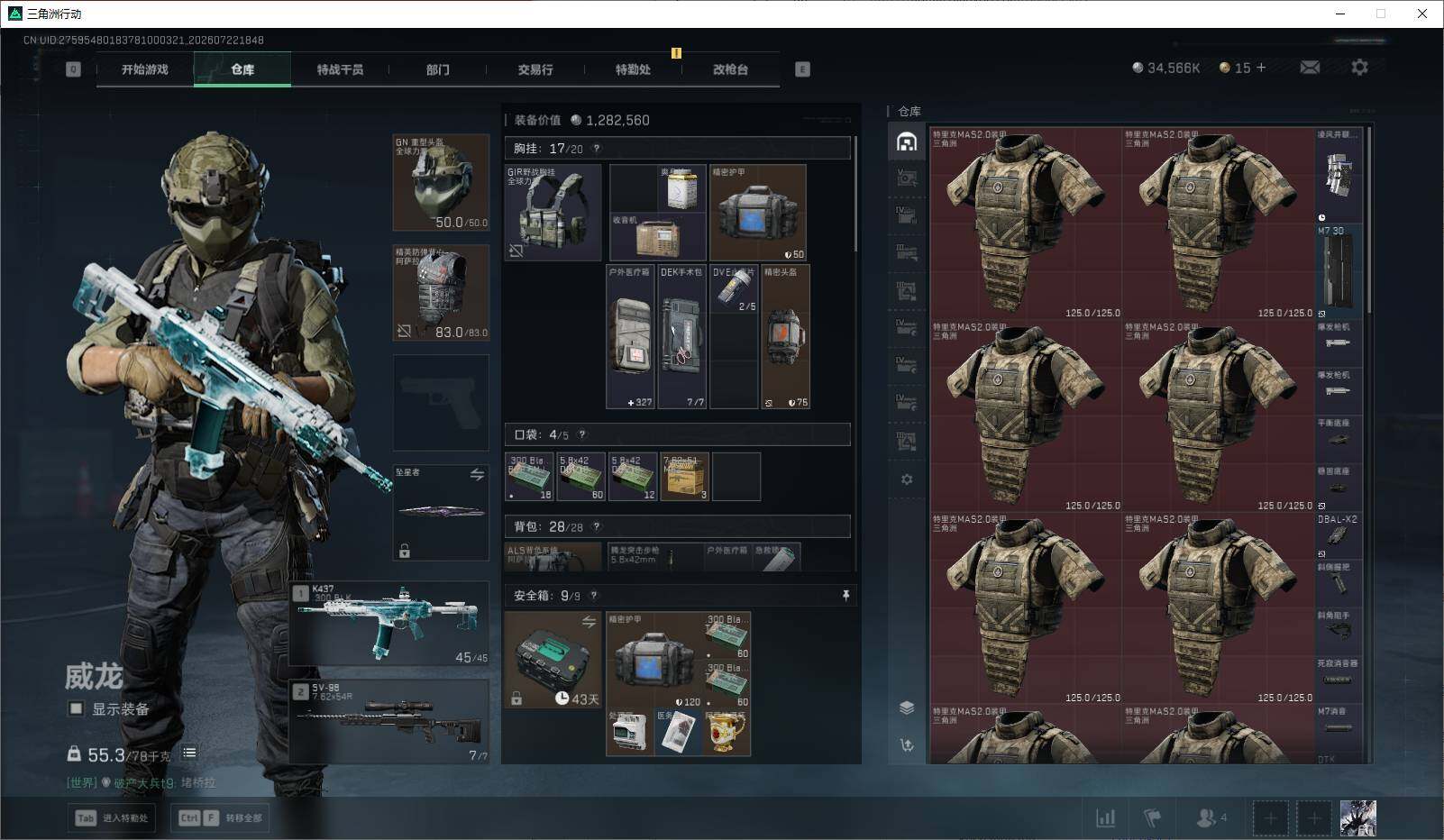
Task: Select the 精密头盔 repair kit item
Action: pyautogui.click(x=785, y=337)
